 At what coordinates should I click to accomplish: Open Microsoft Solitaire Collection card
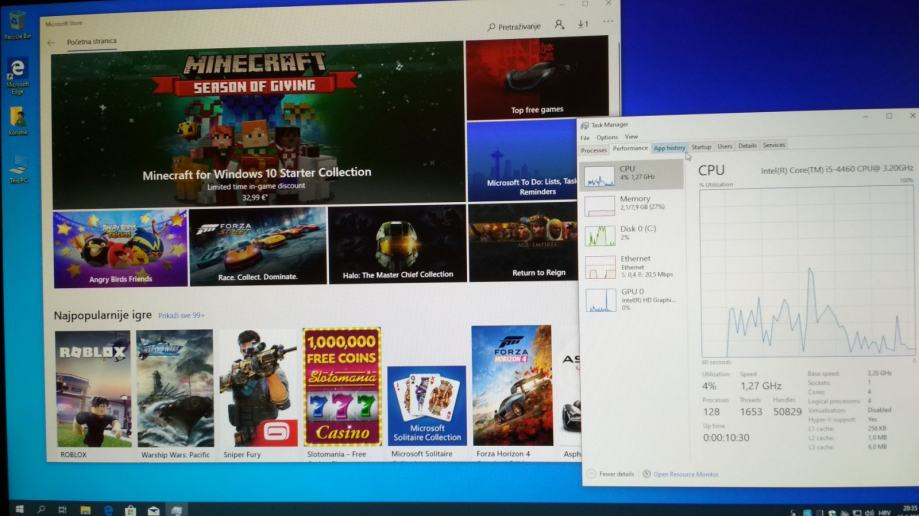click(427, 412)
